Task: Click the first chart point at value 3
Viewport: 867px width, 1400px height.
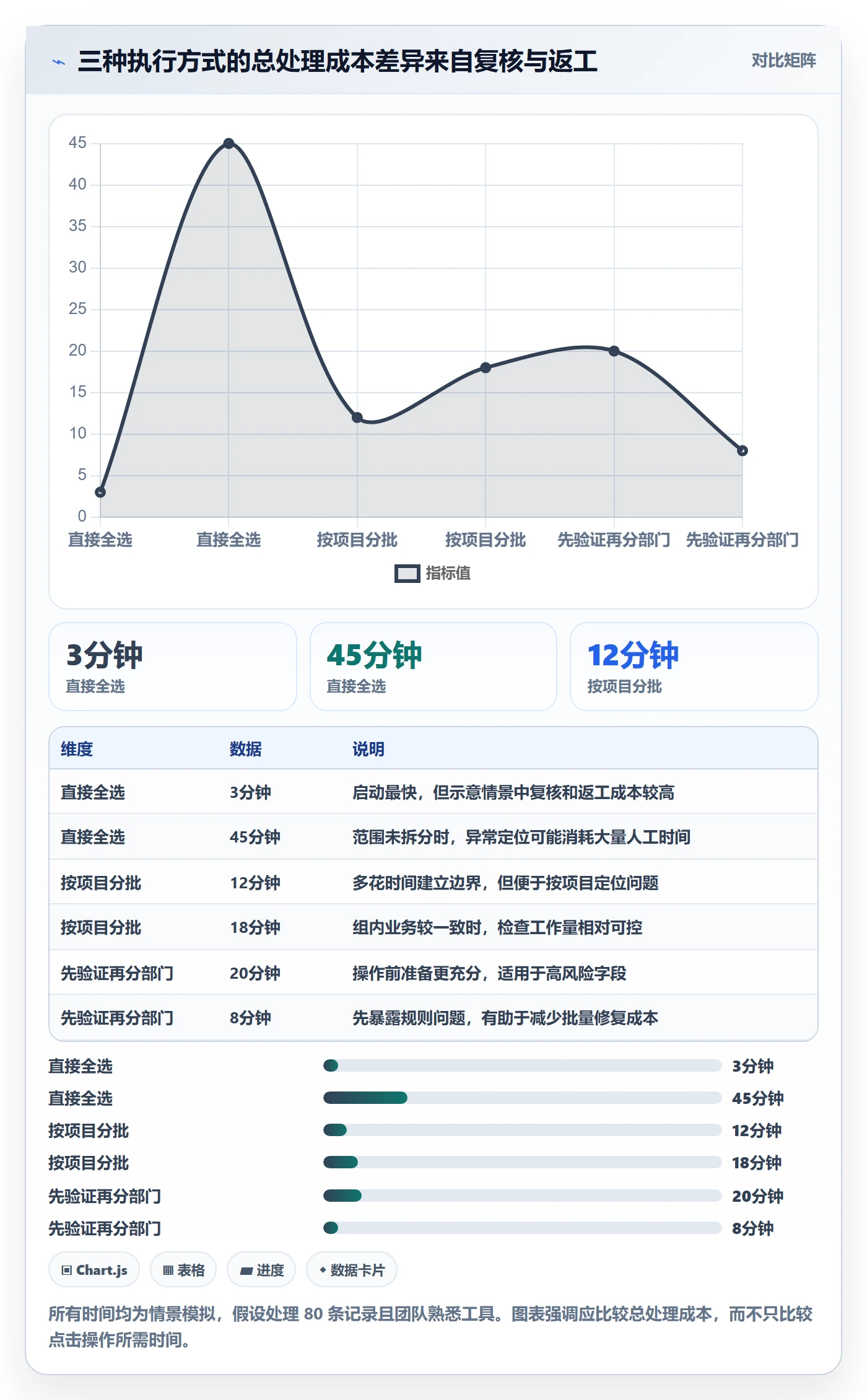Action: click(x=100, y=492)
